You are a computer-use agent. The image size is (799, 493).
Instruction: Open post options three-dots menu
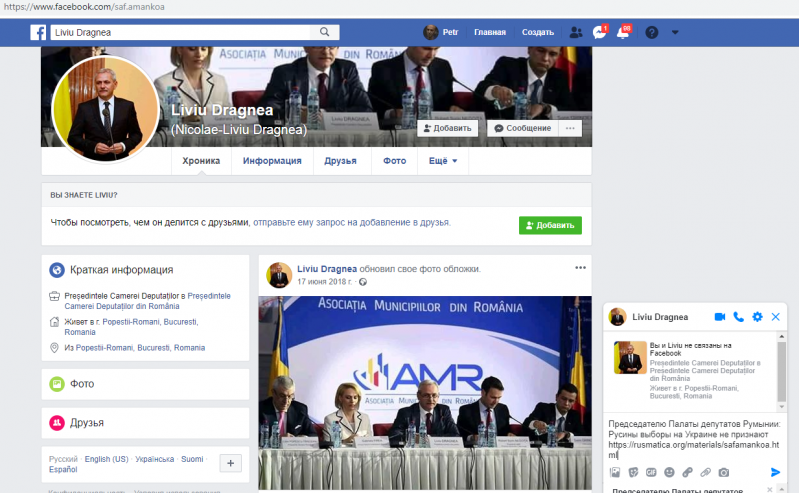click(x=580, y=268)
